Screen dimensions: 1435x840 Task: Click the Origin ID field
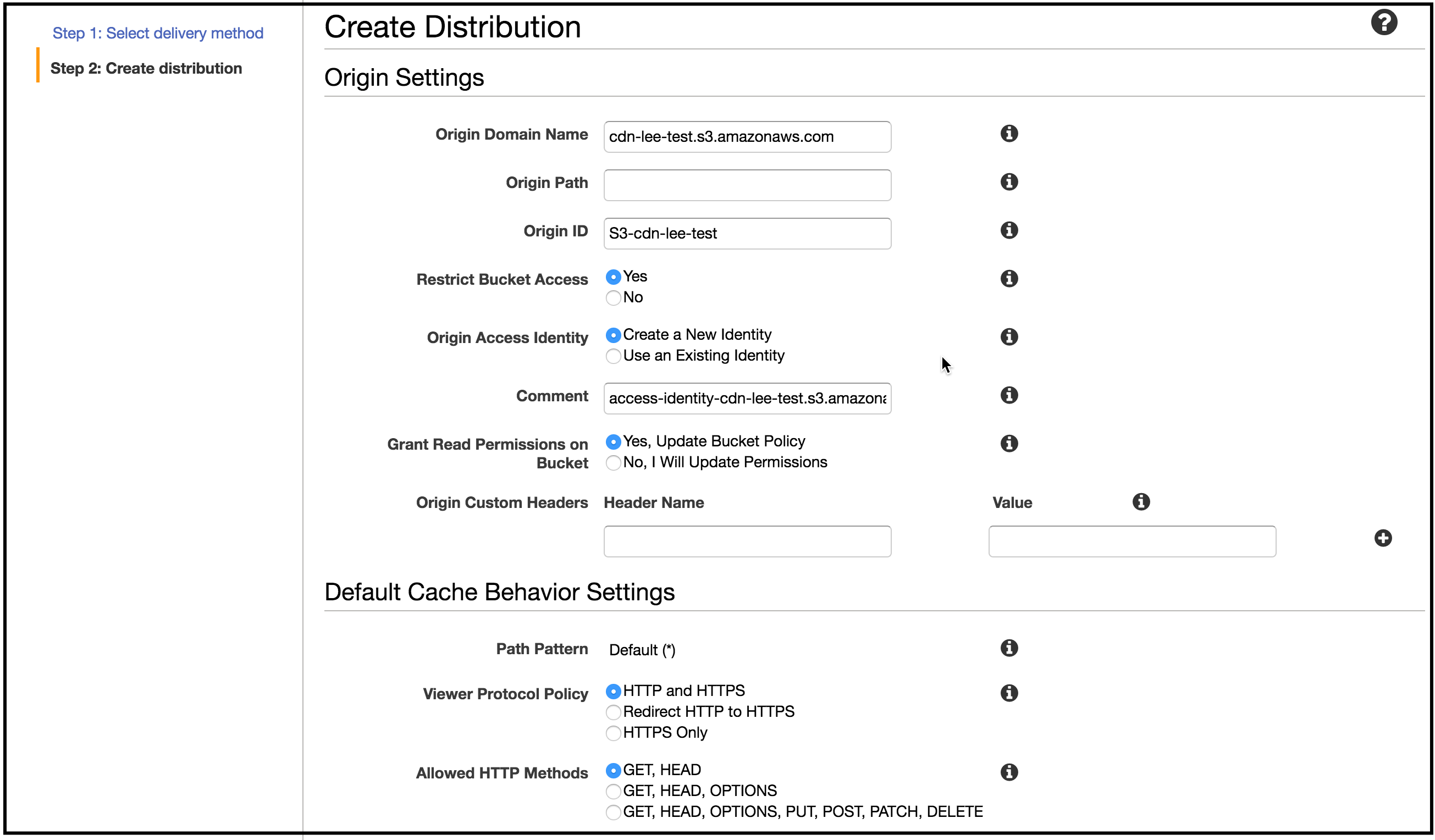[x=747, y=234]
